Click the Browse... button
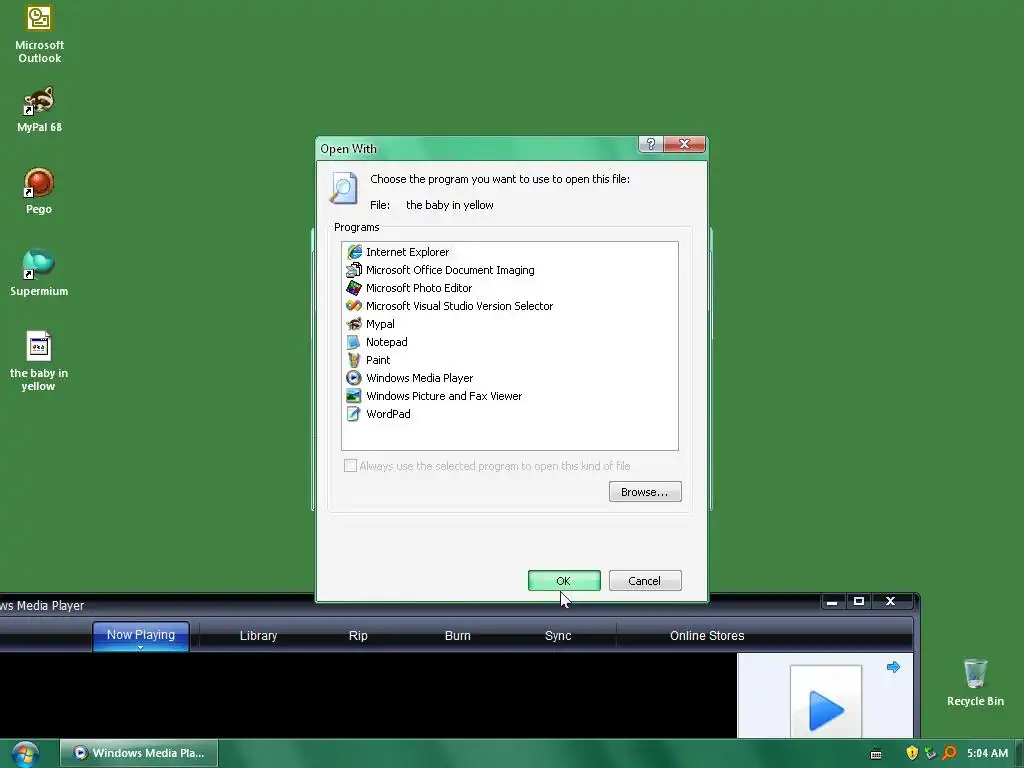The image size is (1024, 768). [x=645, y=492]
